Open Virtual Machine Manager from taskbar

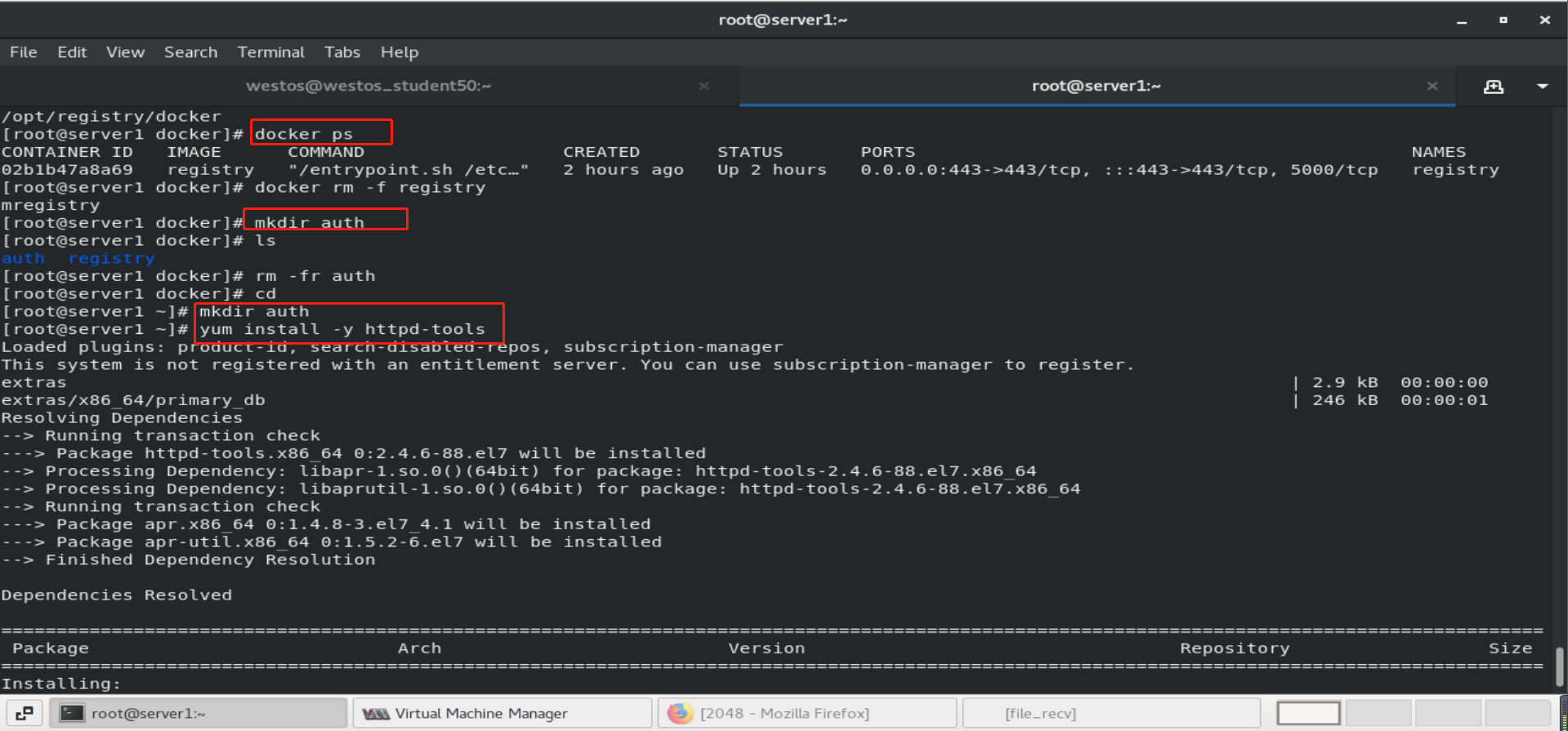coord(503,713)
